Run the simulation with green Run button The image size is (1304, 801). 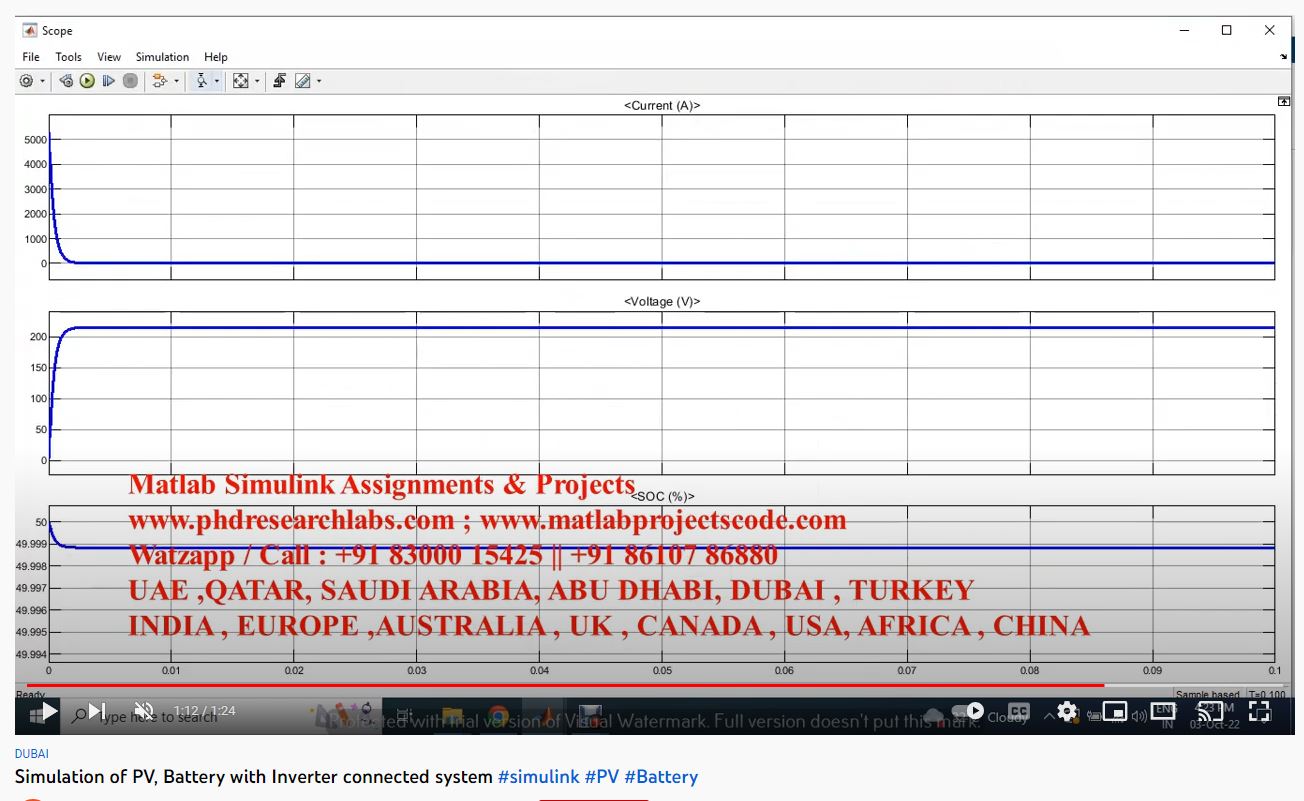[87, 81]
